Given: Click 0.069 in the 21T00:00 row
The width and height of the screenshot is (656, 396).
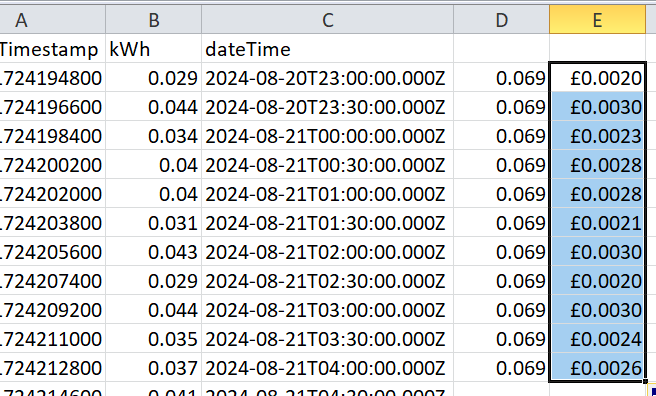Looking at the screenshot, I should click(x=502, y=136).
